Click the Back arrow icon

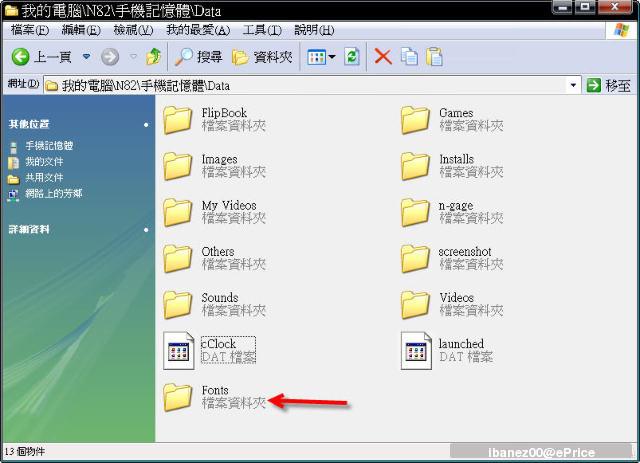tap(20, 57)
